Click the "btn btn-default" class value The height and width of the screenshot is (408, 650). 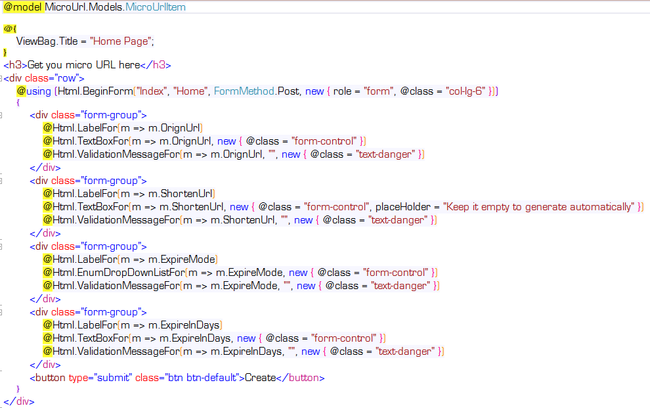click(202, 378)
